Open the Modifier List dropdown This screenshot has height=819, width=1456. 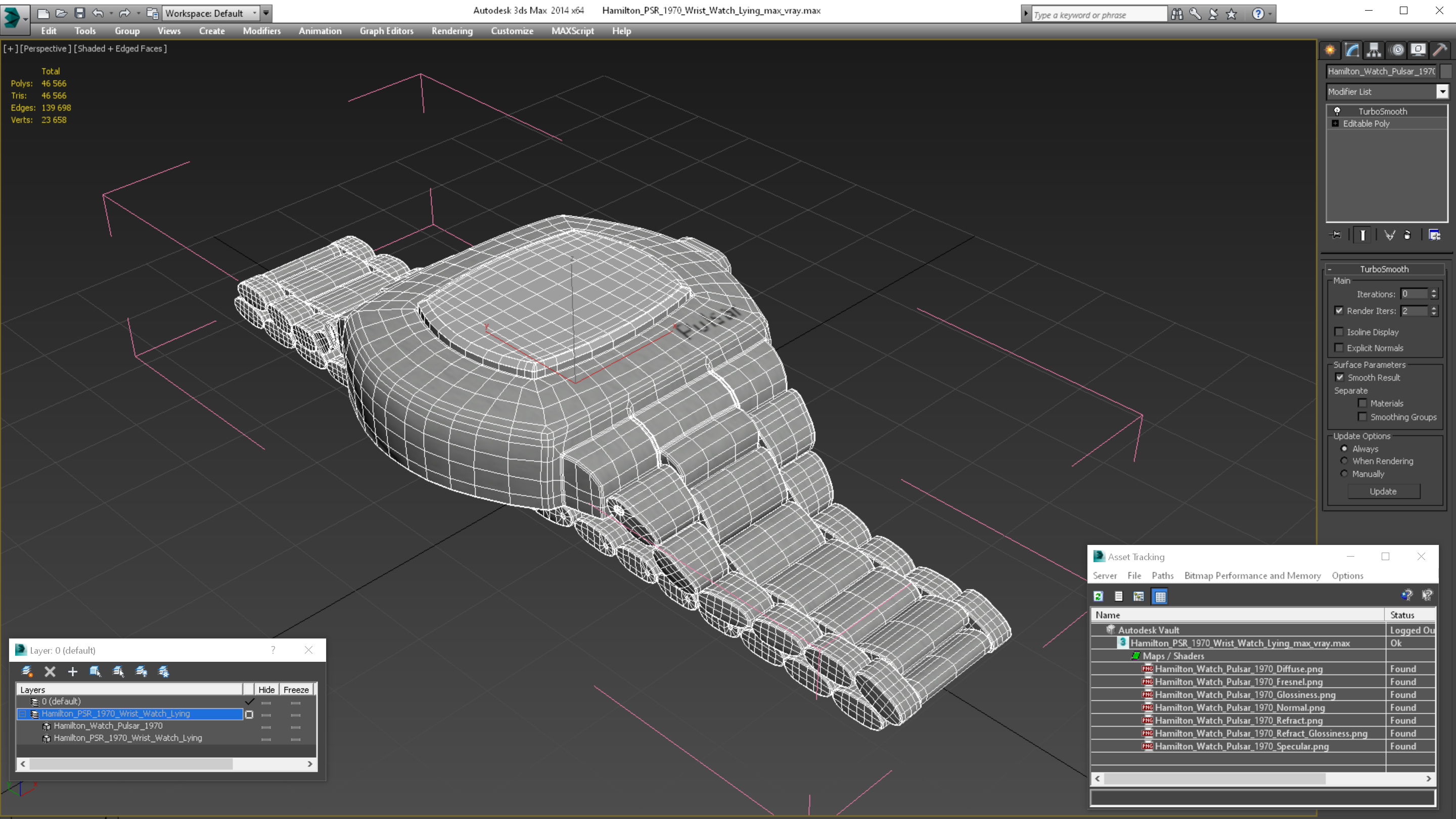(x=1442, y=92)
